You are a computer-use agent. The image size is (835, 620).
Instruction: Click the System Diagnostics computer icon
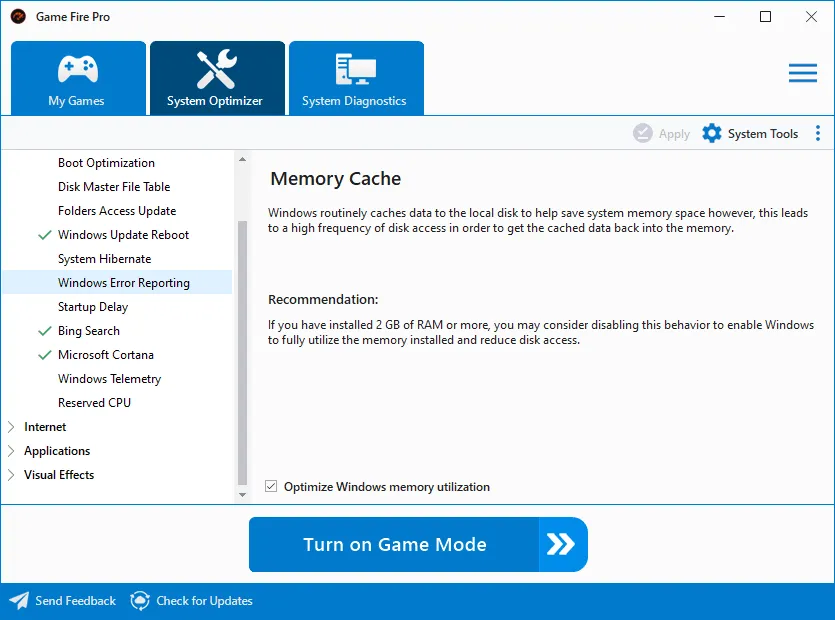[x=355, y=69]
